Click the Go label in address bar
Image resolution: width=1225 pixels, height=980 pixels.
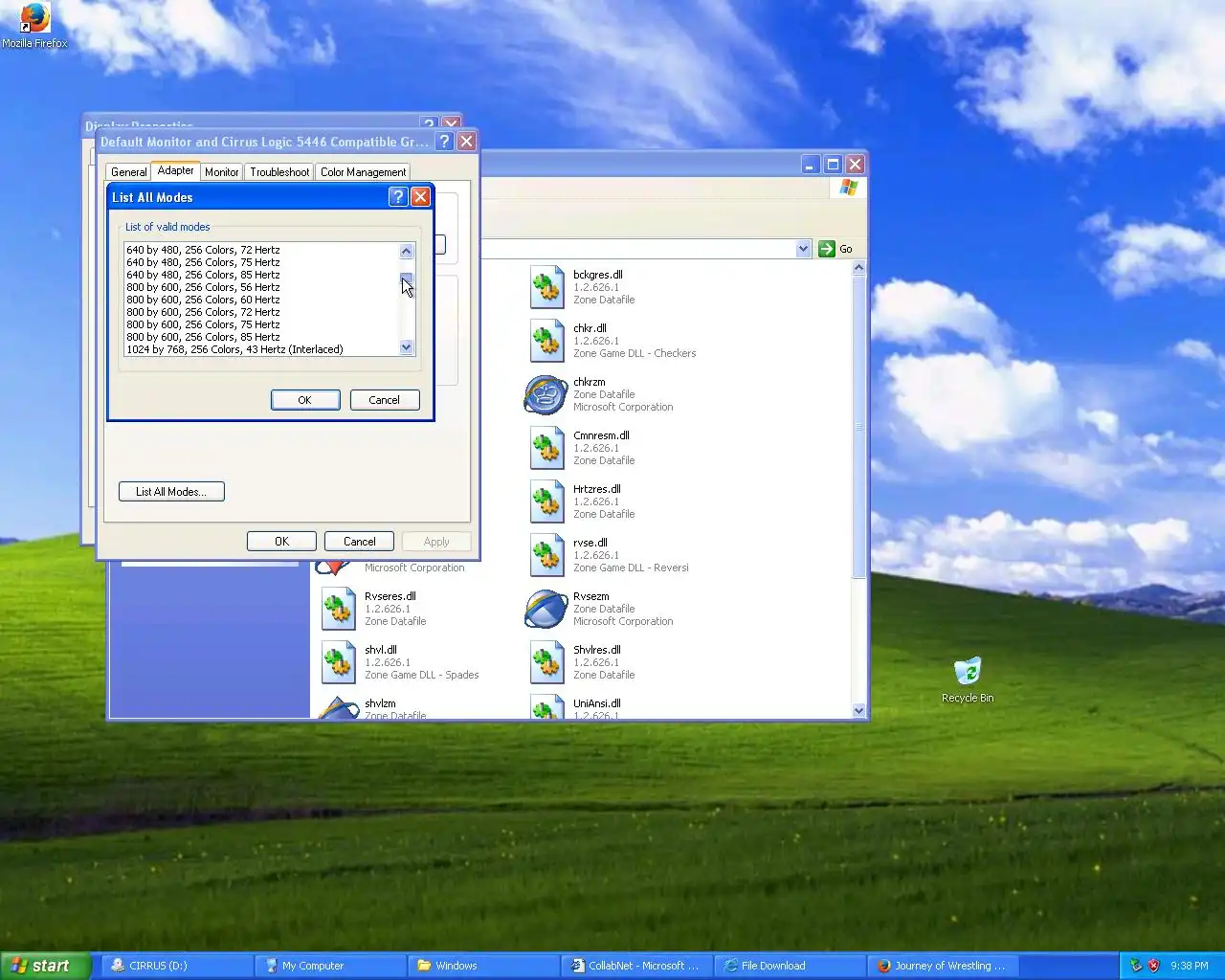(x=846, y=249)
